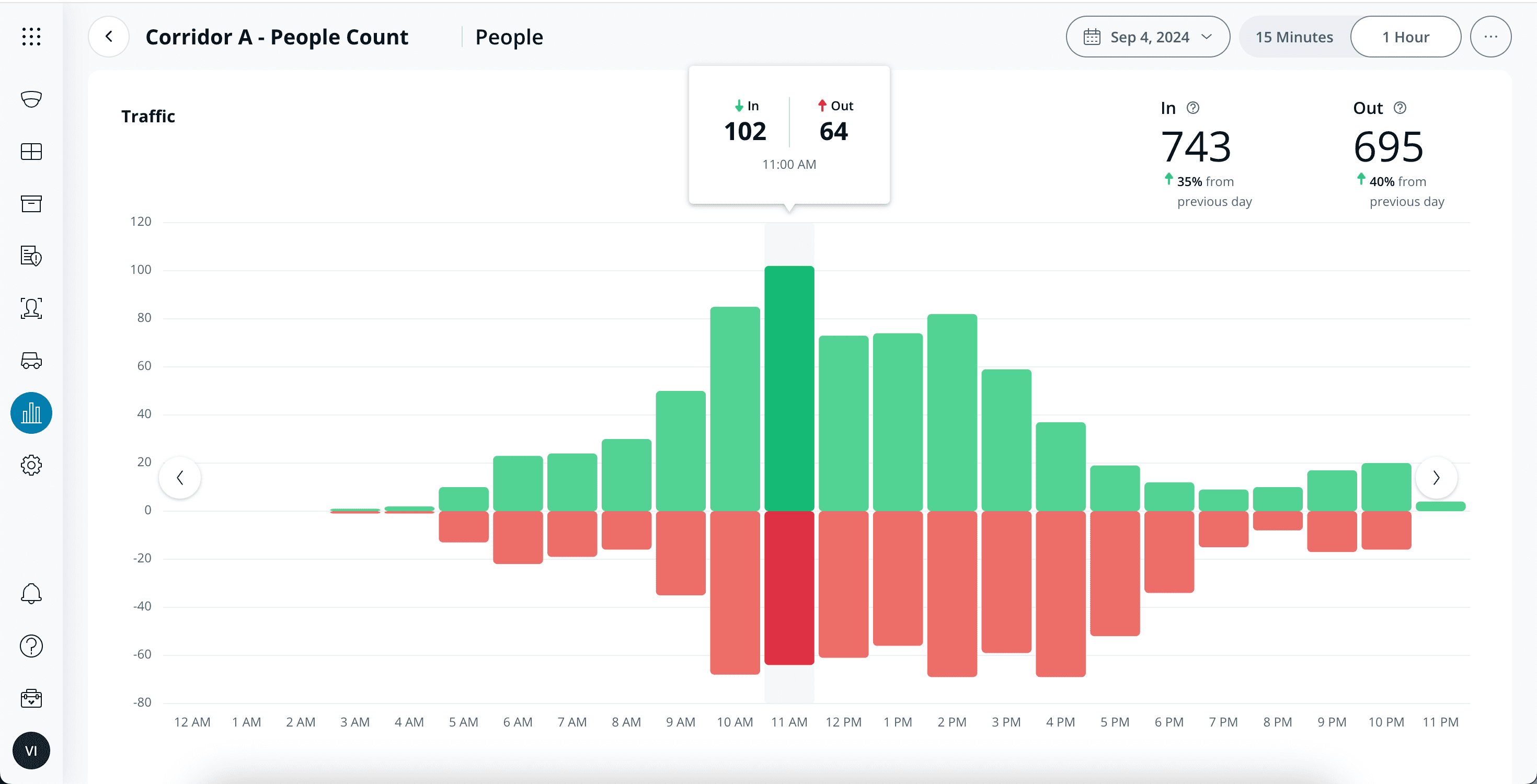Open the three-dots more options menu
Screen dimensions: 1537x784
coord(1490,37)
